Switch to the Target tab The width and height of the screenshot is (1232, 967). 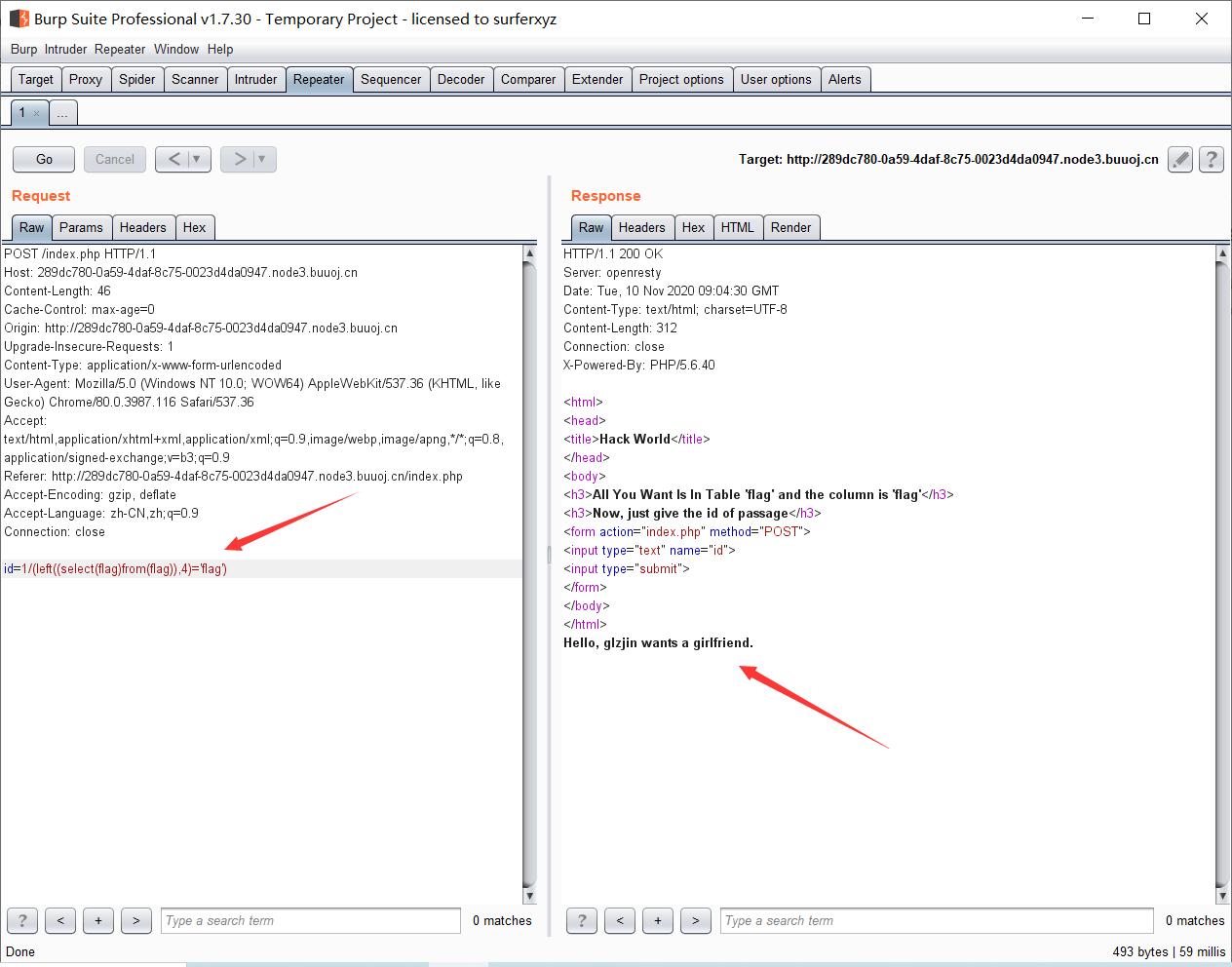coord(36,79)
